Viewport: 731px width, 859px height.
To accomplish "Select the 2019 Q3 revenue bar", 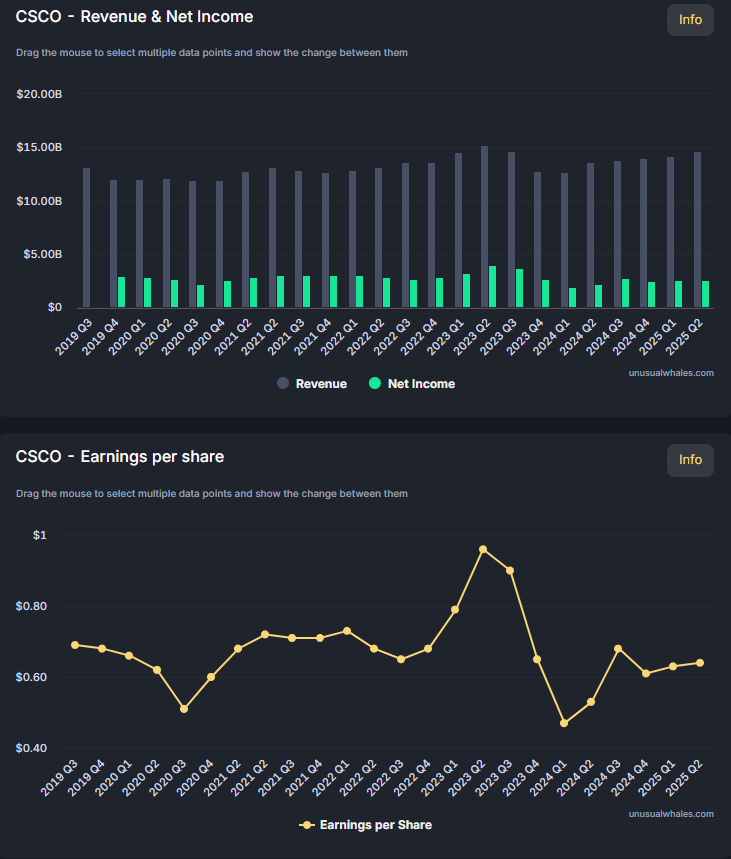I will [86, 238].
